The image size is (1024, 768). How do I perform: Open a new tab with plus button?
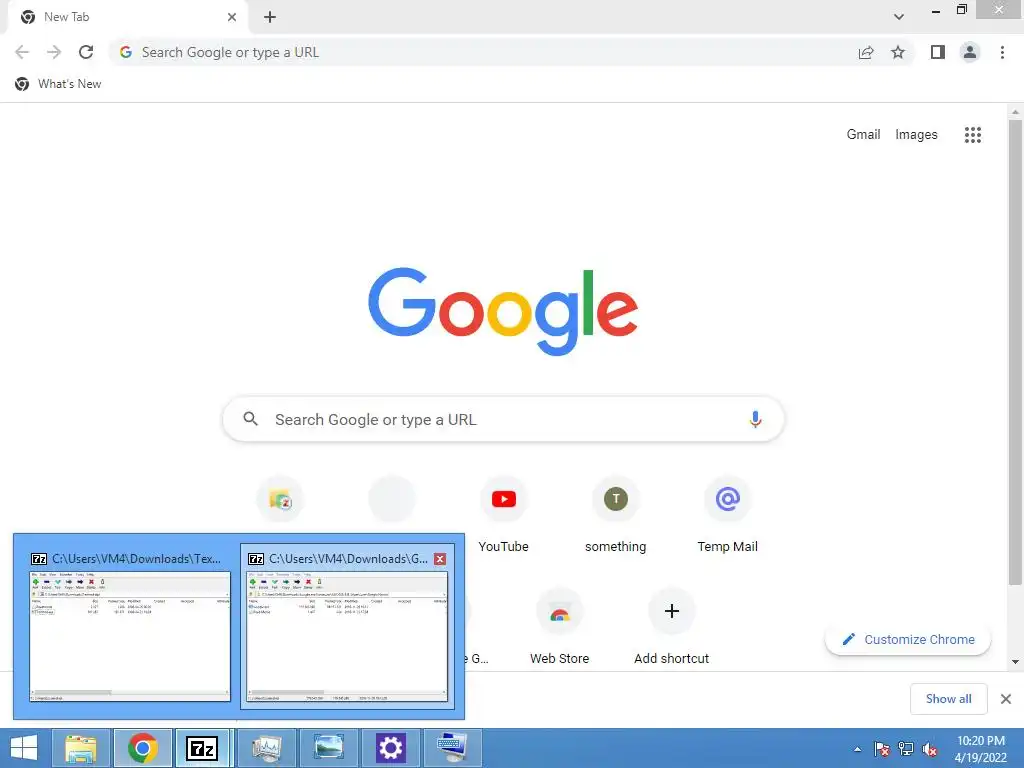pyautogui.click(x=270, y=17)
